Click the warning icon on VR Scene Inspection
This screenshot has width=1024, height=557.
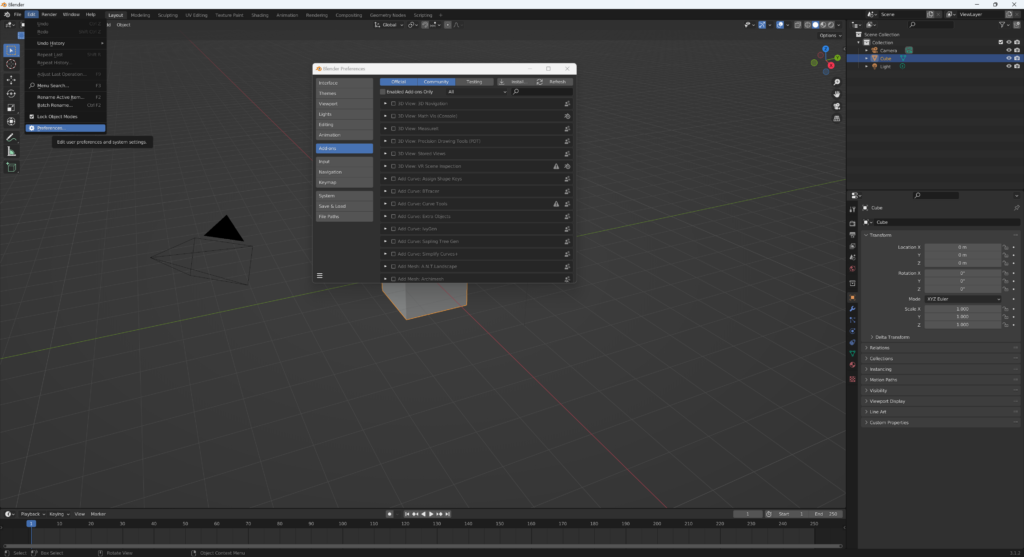click(x=556, y=167)
